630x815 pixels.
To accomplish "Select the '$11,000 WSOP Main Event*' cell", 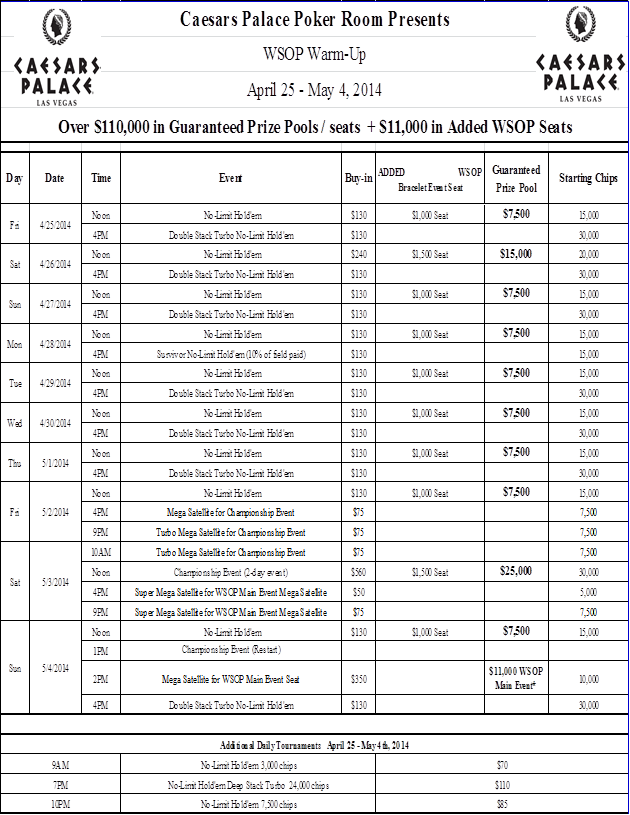I will pyautogui.click(x=516, y=678).
